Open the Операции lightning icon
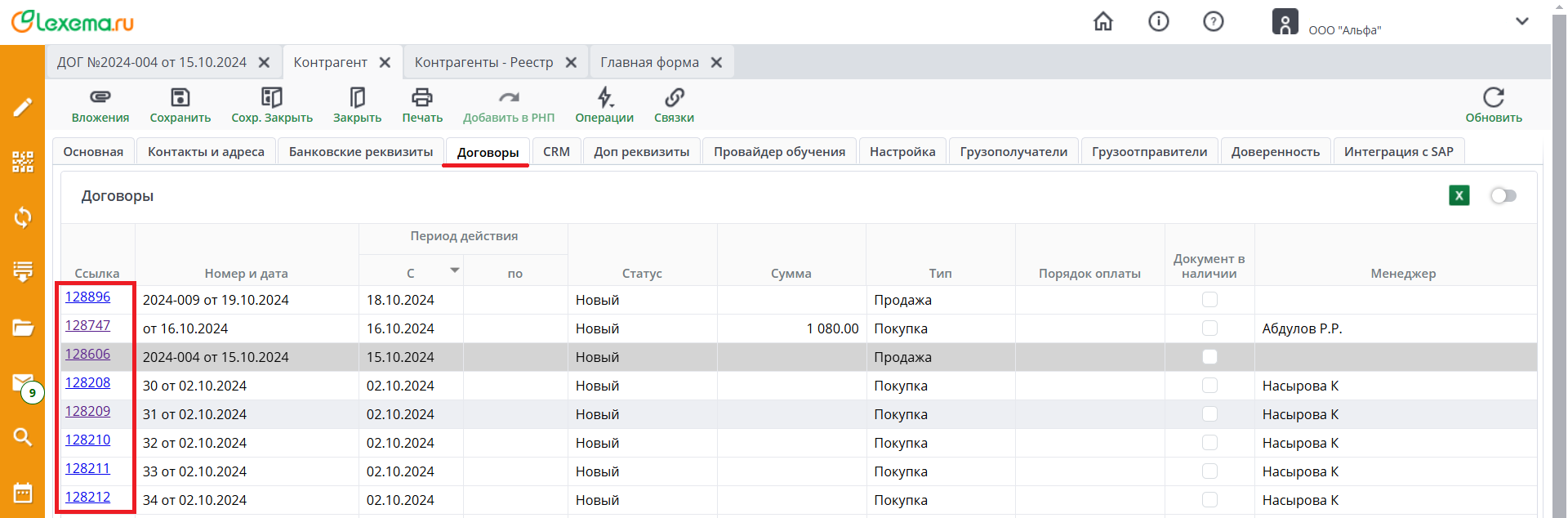The image size is (1568, 518). [604, 98]
